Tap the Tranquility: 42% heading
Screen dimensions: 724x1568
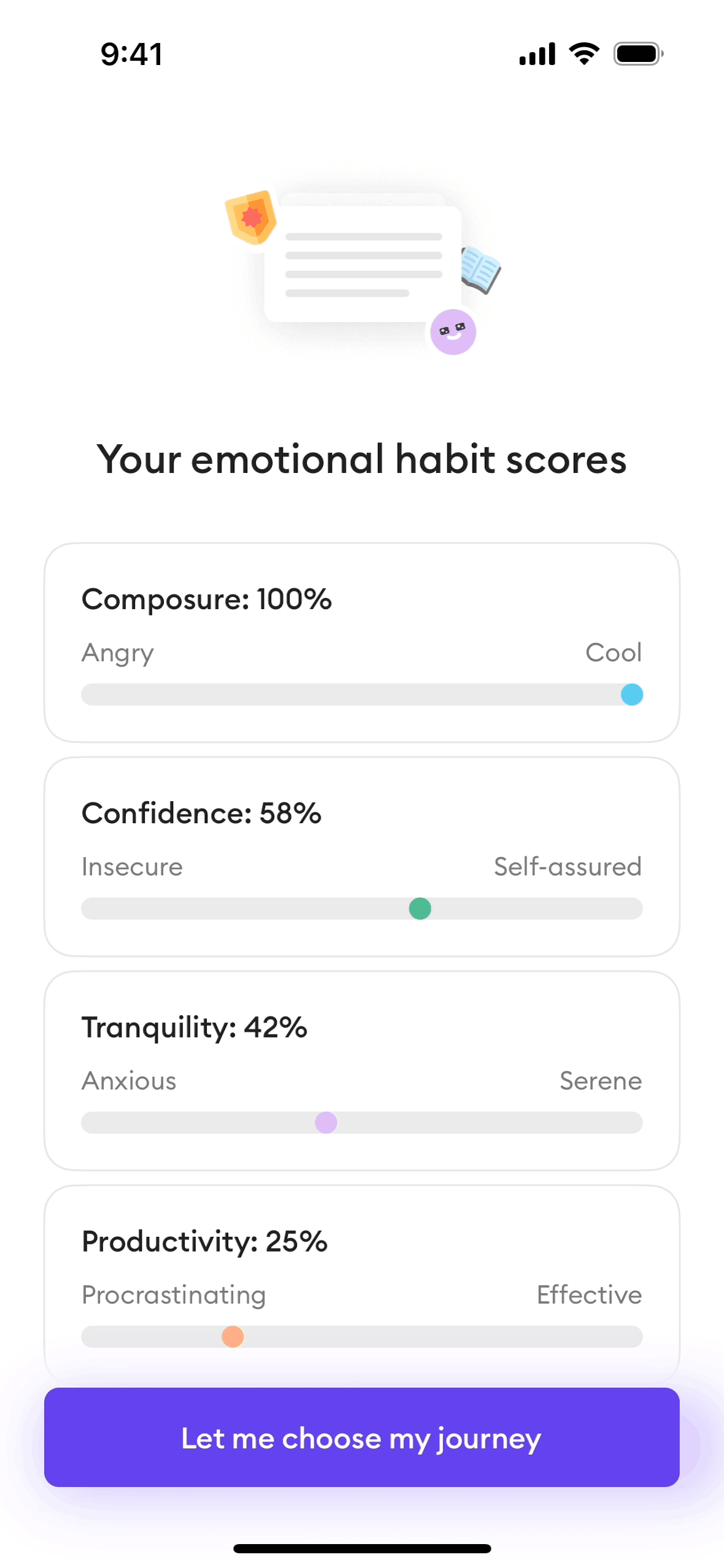(x=194, y=1028)
